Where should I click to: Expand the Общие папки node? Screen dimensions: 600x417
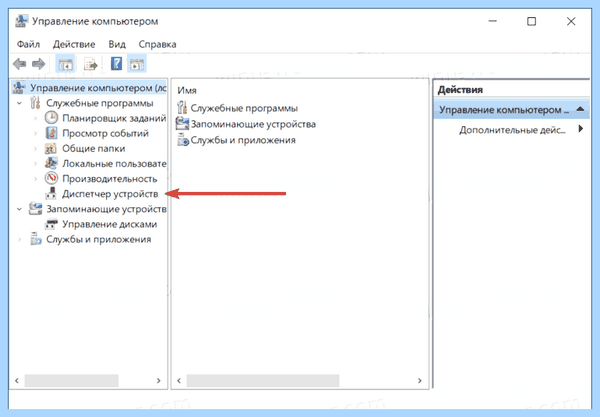click(35, 148)
